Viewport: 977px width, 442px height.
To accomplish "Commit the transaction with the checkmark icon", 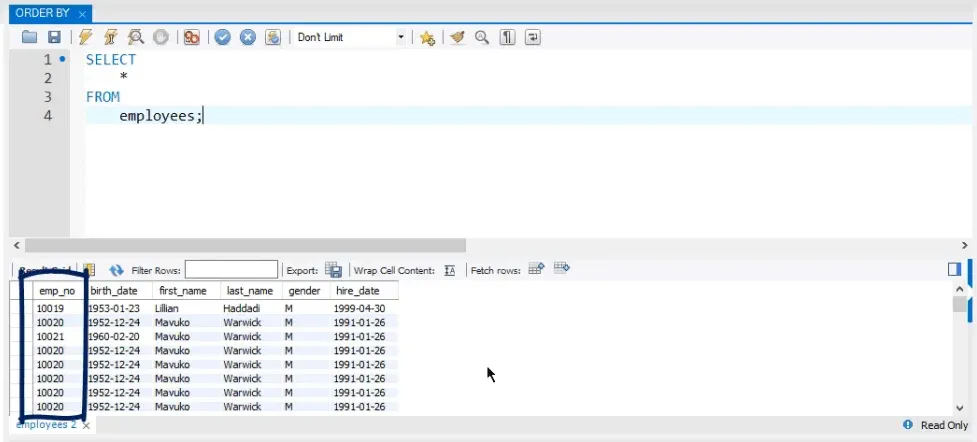I will tap(222, 37).
